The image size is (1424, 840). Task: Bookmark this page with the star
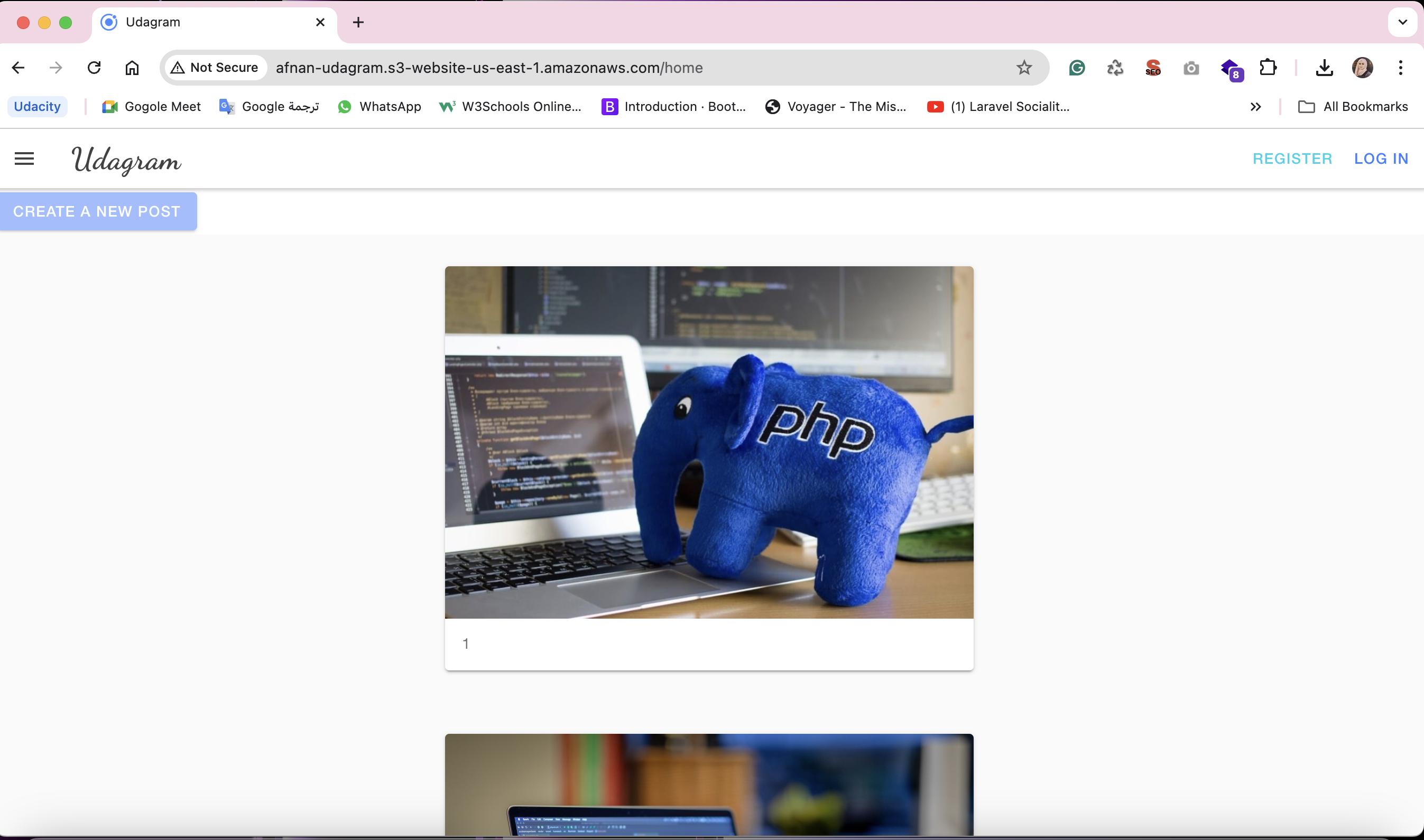pyautogui.click(x=1024, y=68)
